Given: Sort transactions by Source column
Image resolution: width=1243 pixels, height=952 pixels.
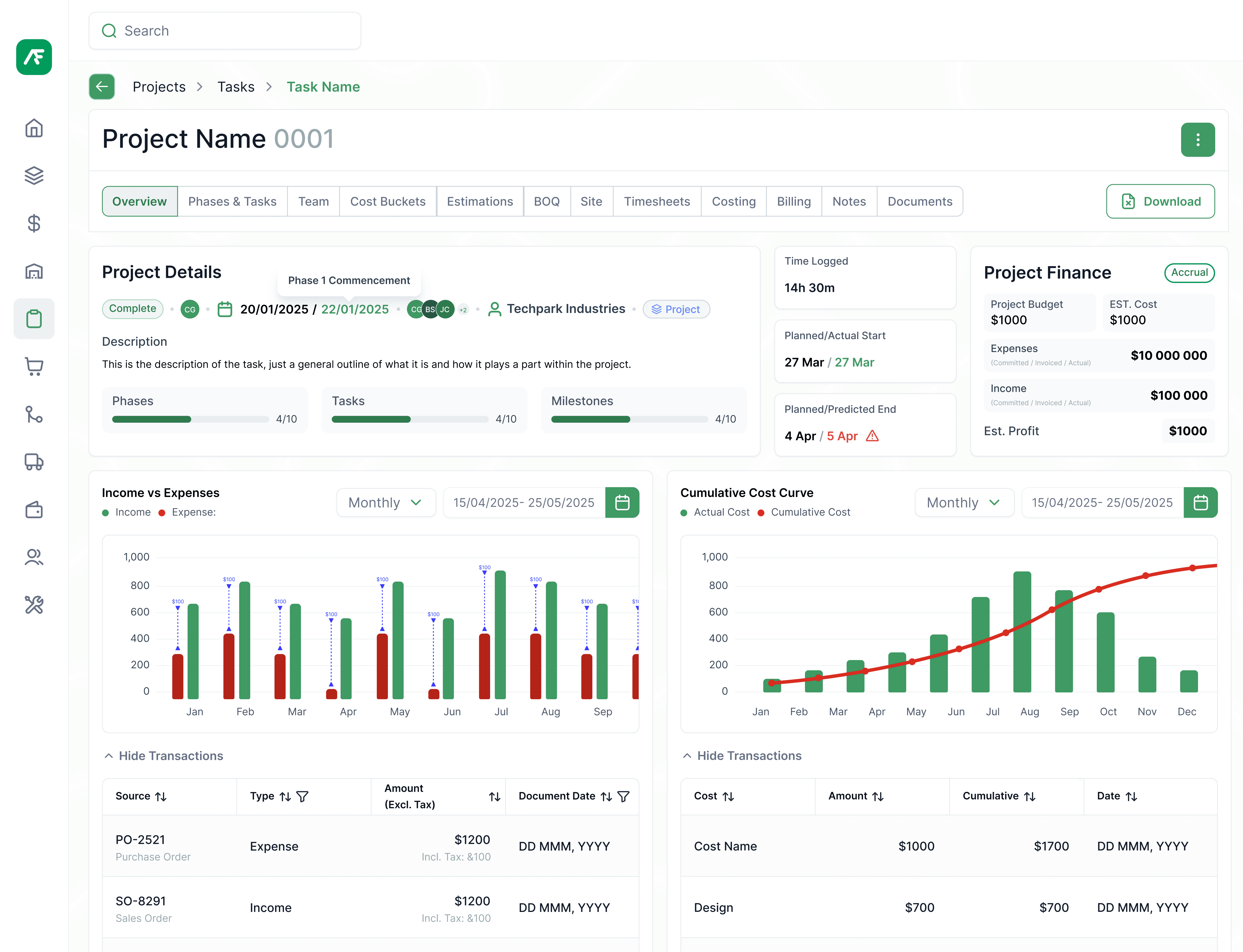Looking at the screenshot, I should tap(161, 796).
